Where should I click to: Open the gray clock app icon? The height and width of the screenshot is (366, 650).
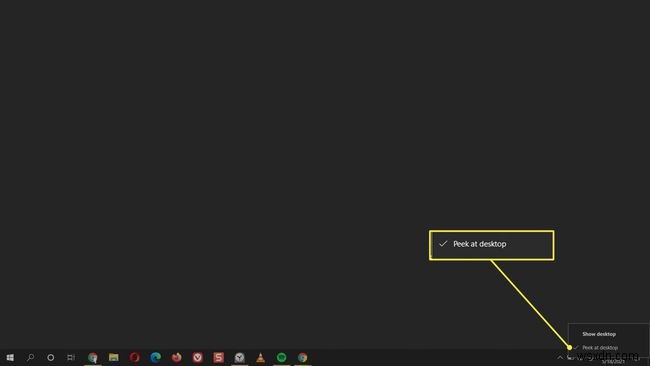tap(240, 357)
